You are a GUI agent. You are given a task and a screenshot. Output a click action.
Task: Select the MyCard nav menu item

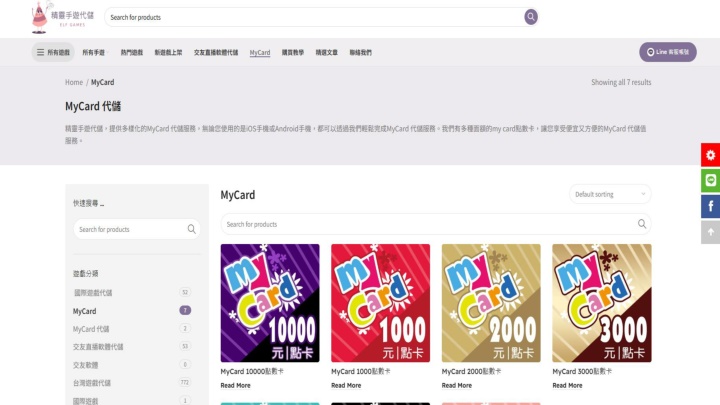click(x=260, y=52)
